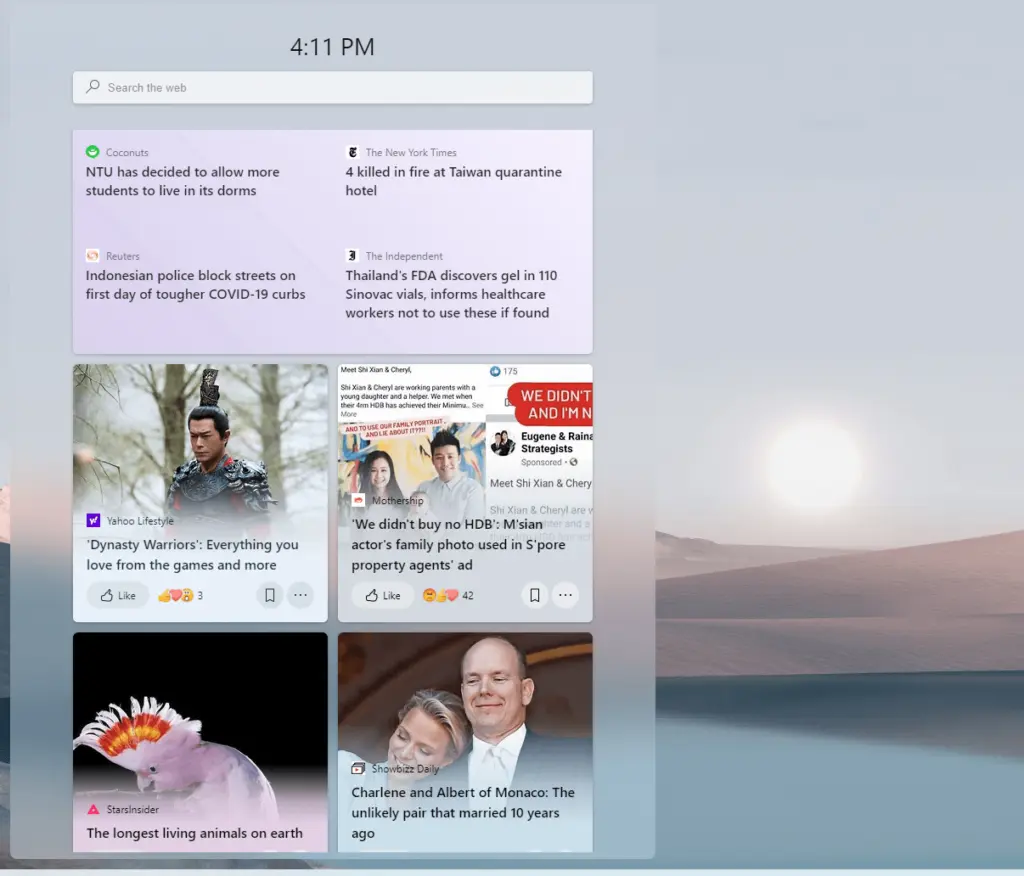Image resolution: width=1024 pixels, height=876 pixels.
Task: Open the Mothership article image
Action: (465, 428)
